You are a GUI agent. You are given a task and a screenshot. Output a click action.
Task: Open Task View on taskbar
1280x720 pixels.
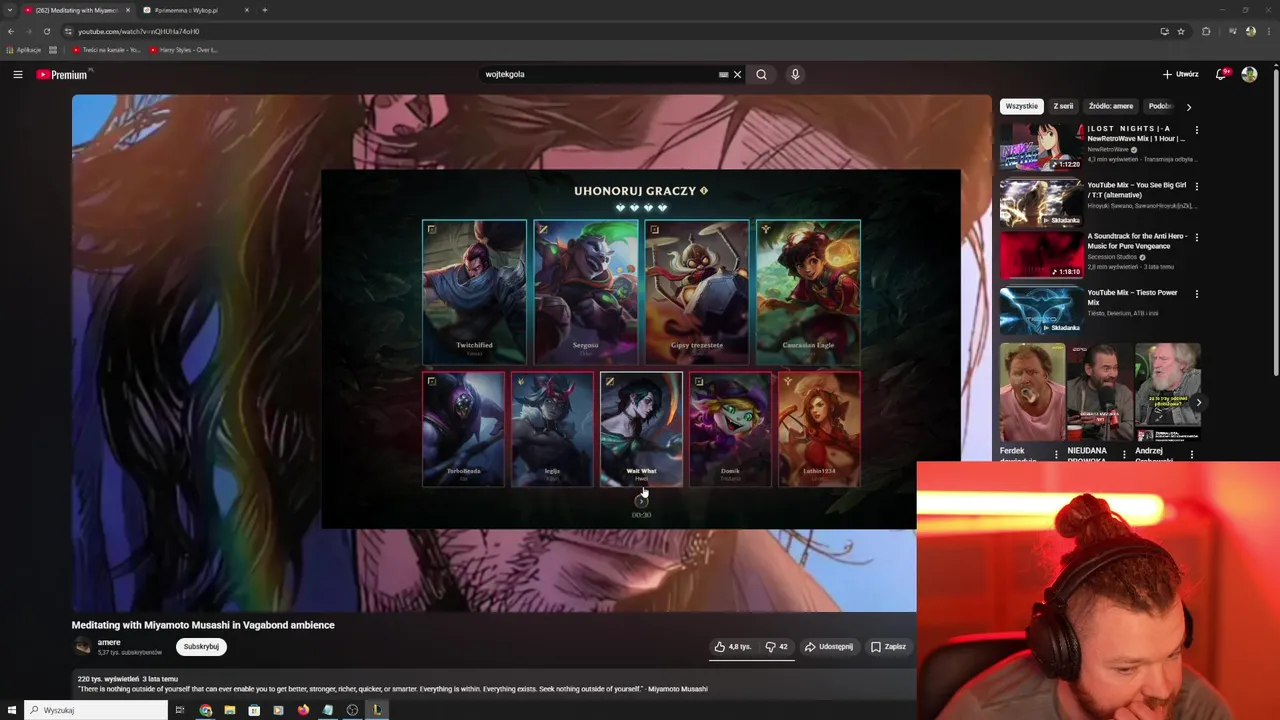(x=180, y=710)
